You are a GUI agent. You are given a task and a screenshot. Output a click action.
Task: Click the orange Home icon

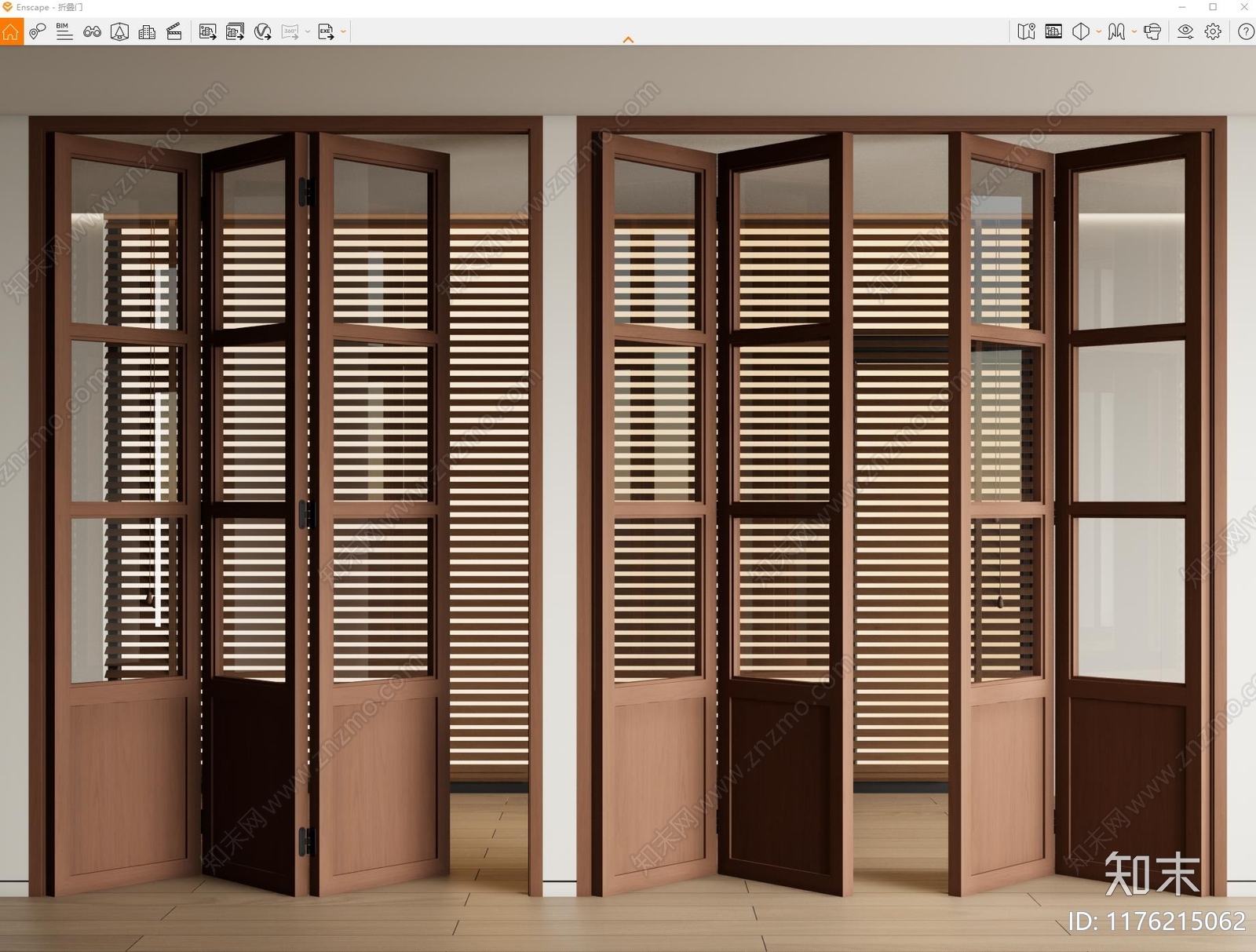11,32
